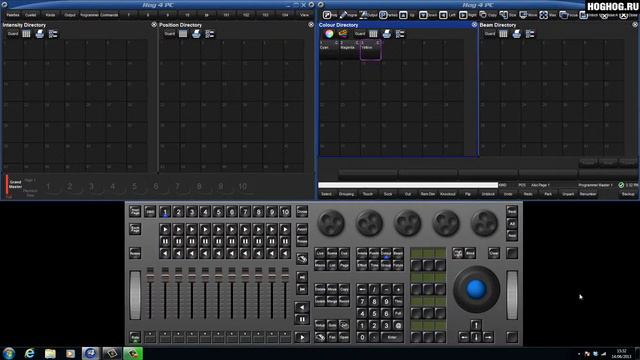This screenshot has height=360, width=640.
Task: Click the Size window toolbar icon
Action: [503, 15]
